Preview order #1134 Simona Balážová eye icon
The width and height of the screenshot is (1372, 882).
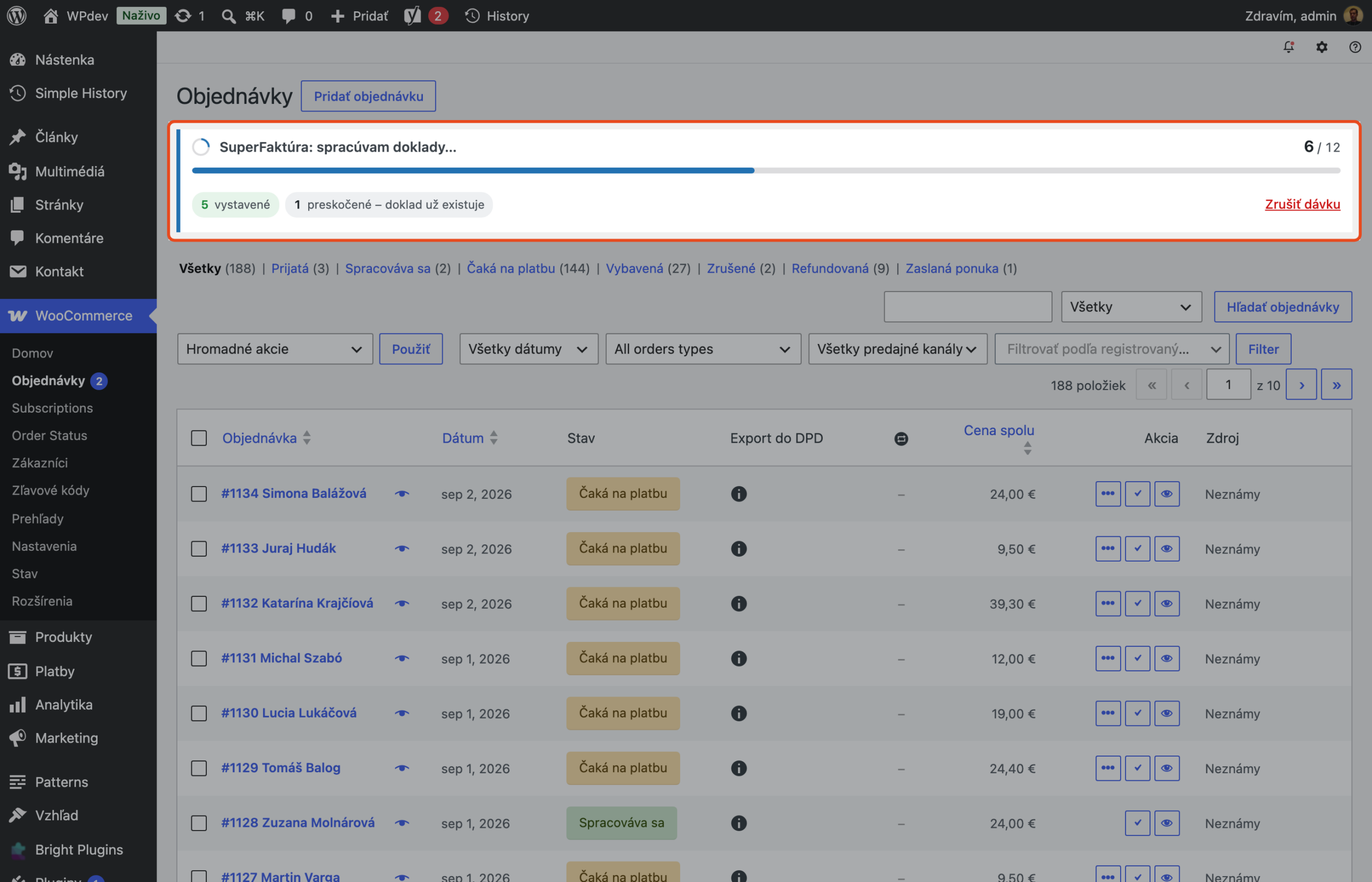coord(402,494)
